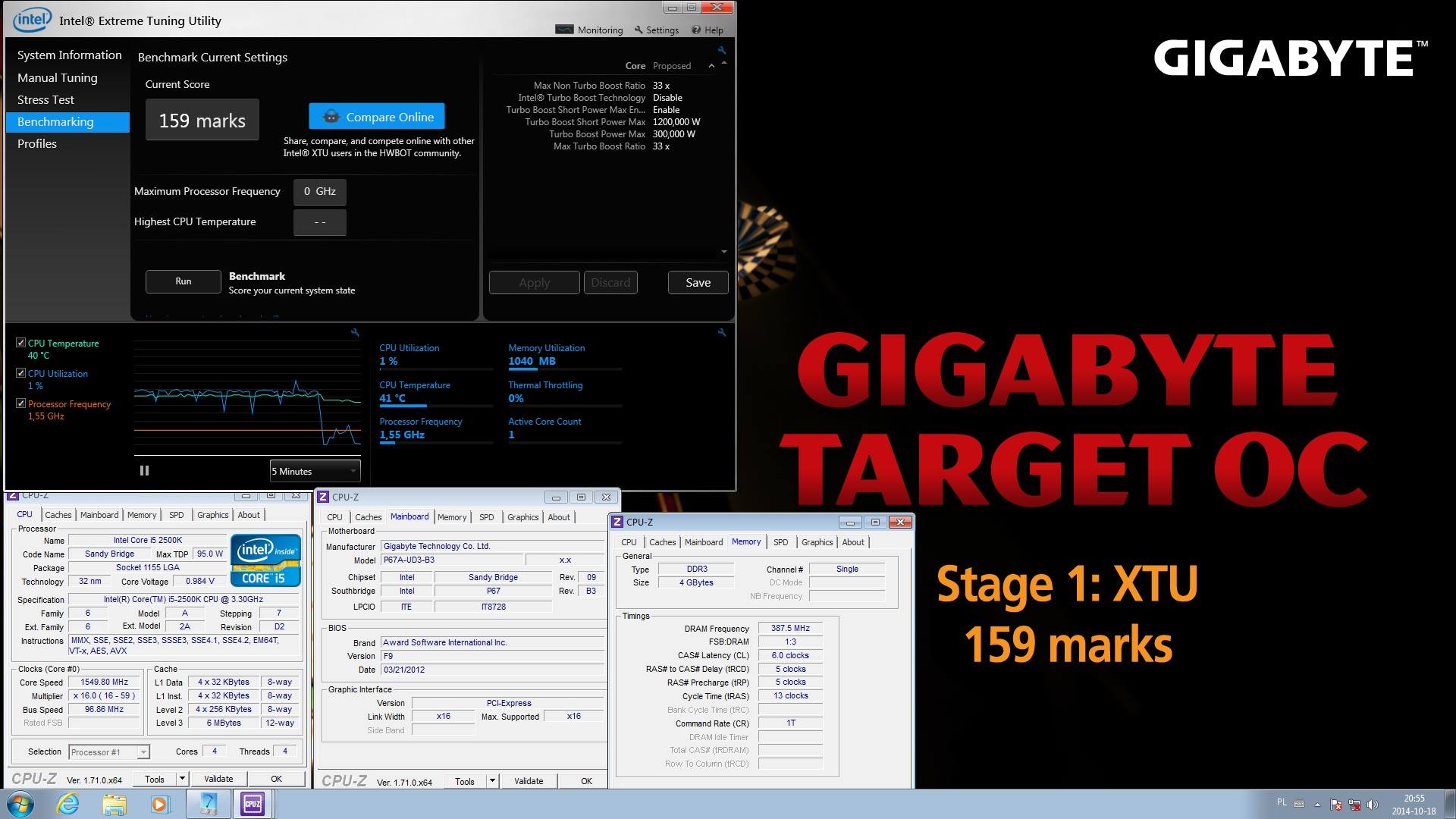Screen dimensions: 1456x819
Task: Click the 159 marks current score box
Action: [202, 120]
